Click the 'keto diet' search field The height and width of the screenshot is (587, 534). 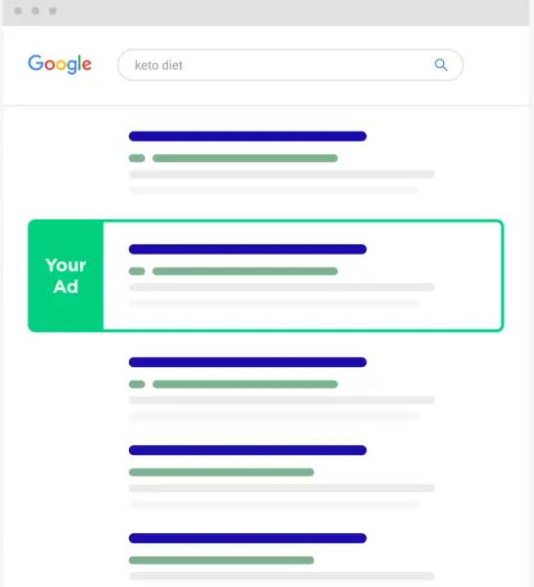tap(290, 65)
